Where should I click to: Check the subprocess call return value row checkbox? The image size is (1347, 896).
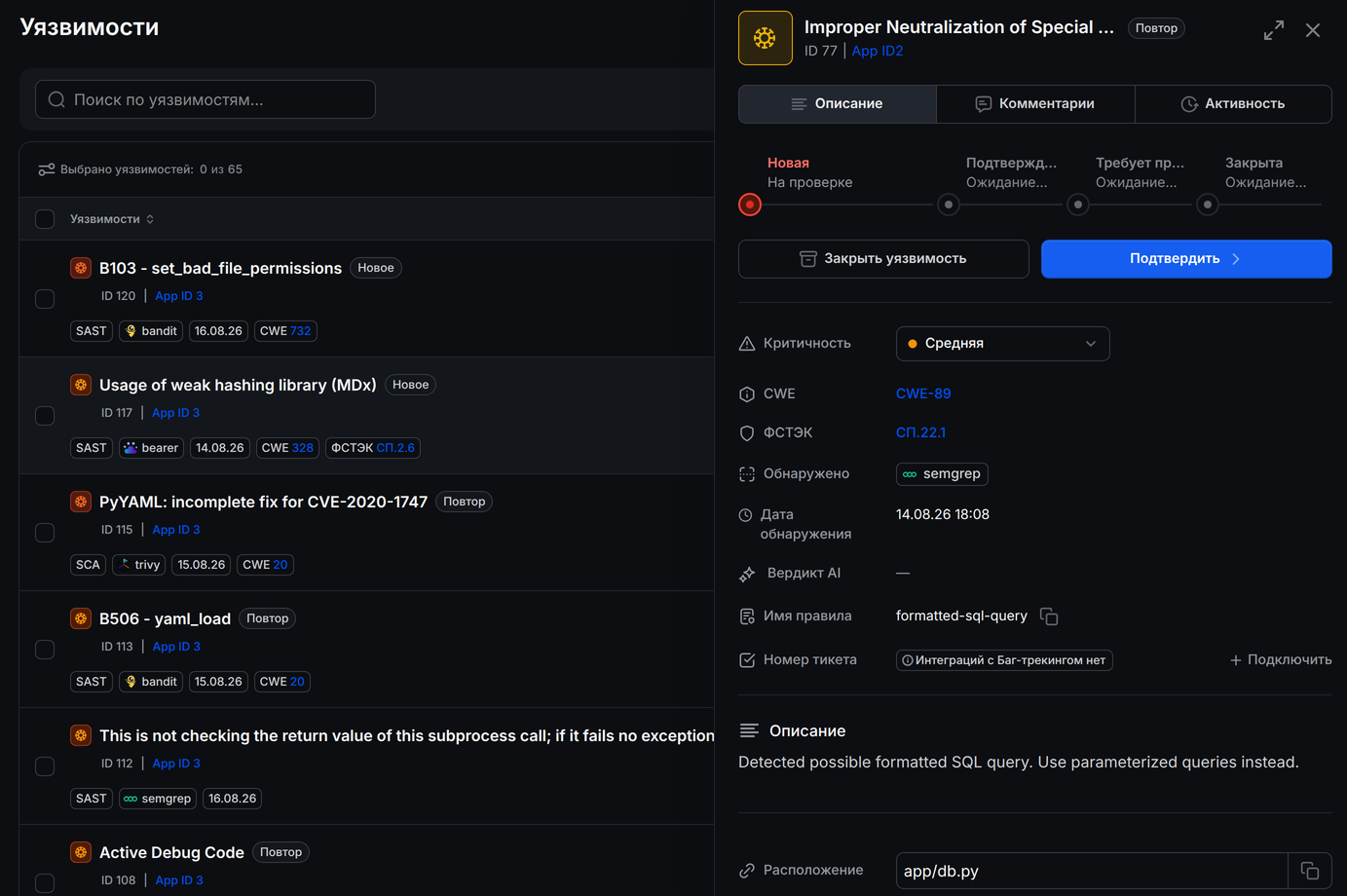tap(45, 766)
